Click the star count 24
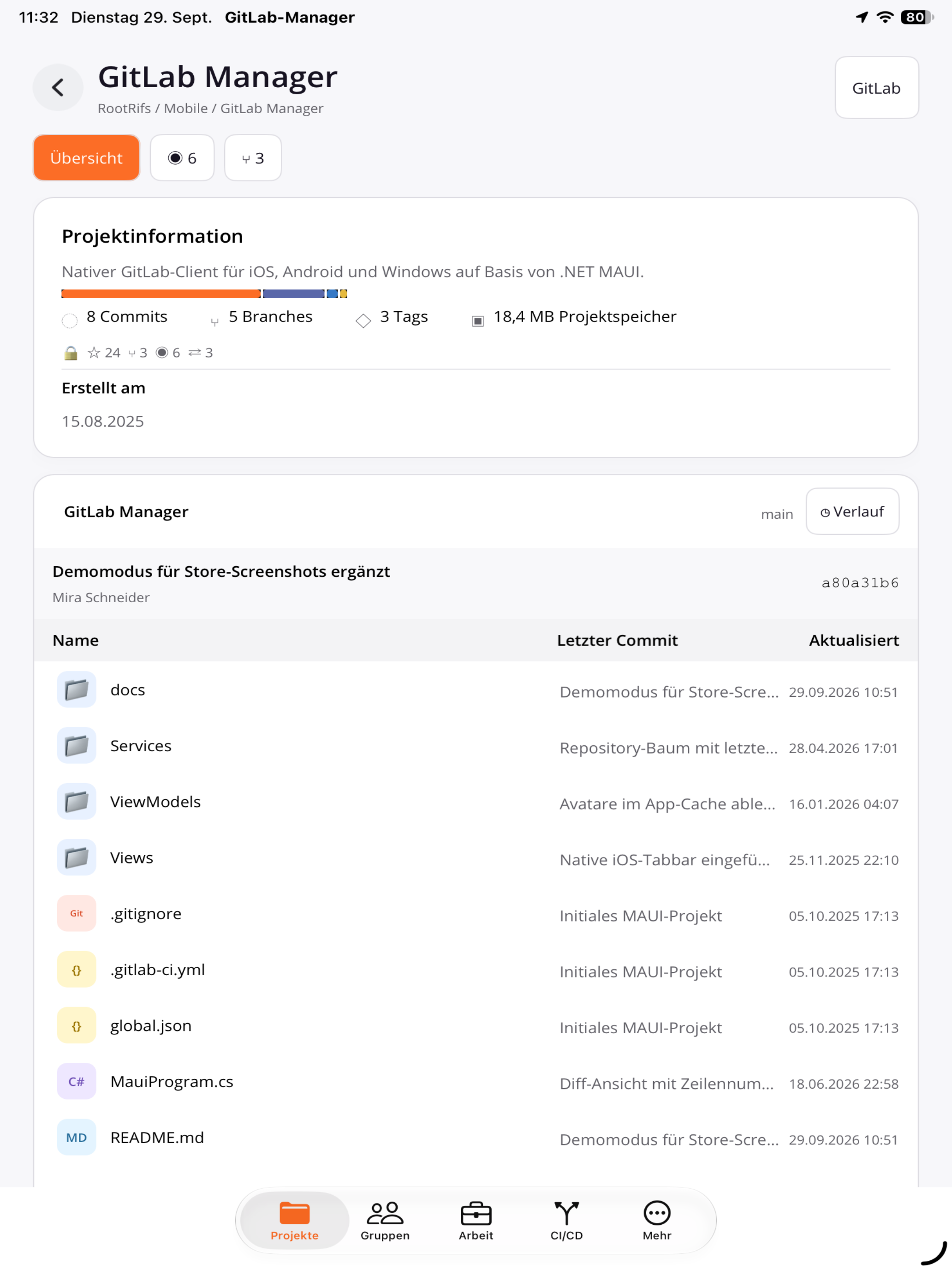Screen dimensions: 952x1270 104,353
